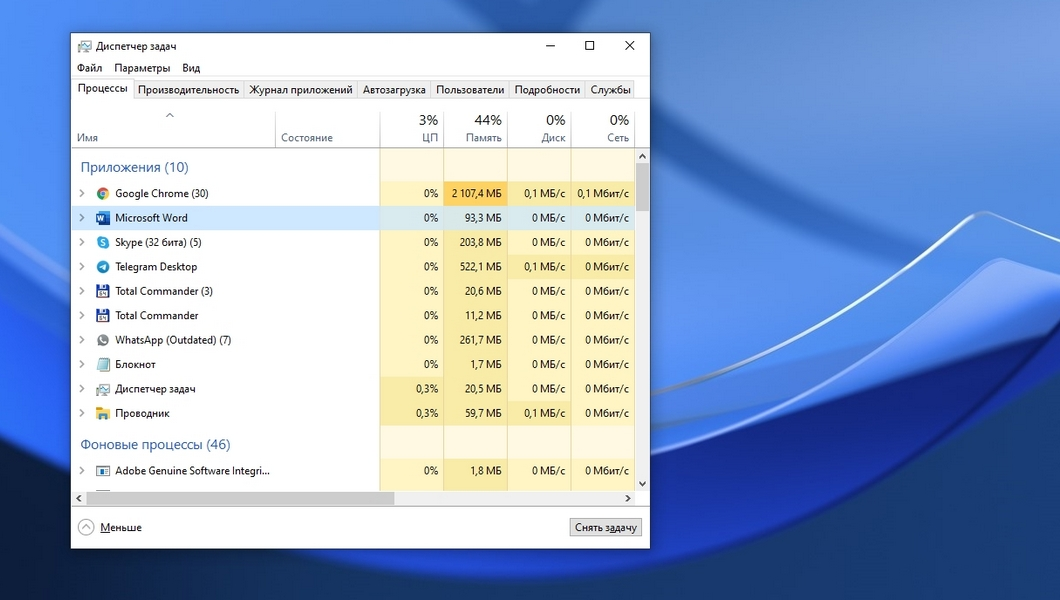Sort by the Диск column header

(x=539, y=128)
